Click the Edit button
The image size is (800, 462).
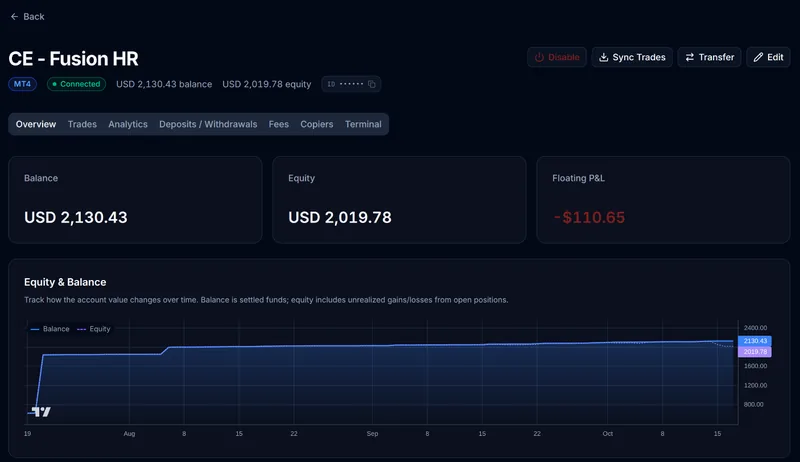(x=768, y=57)
